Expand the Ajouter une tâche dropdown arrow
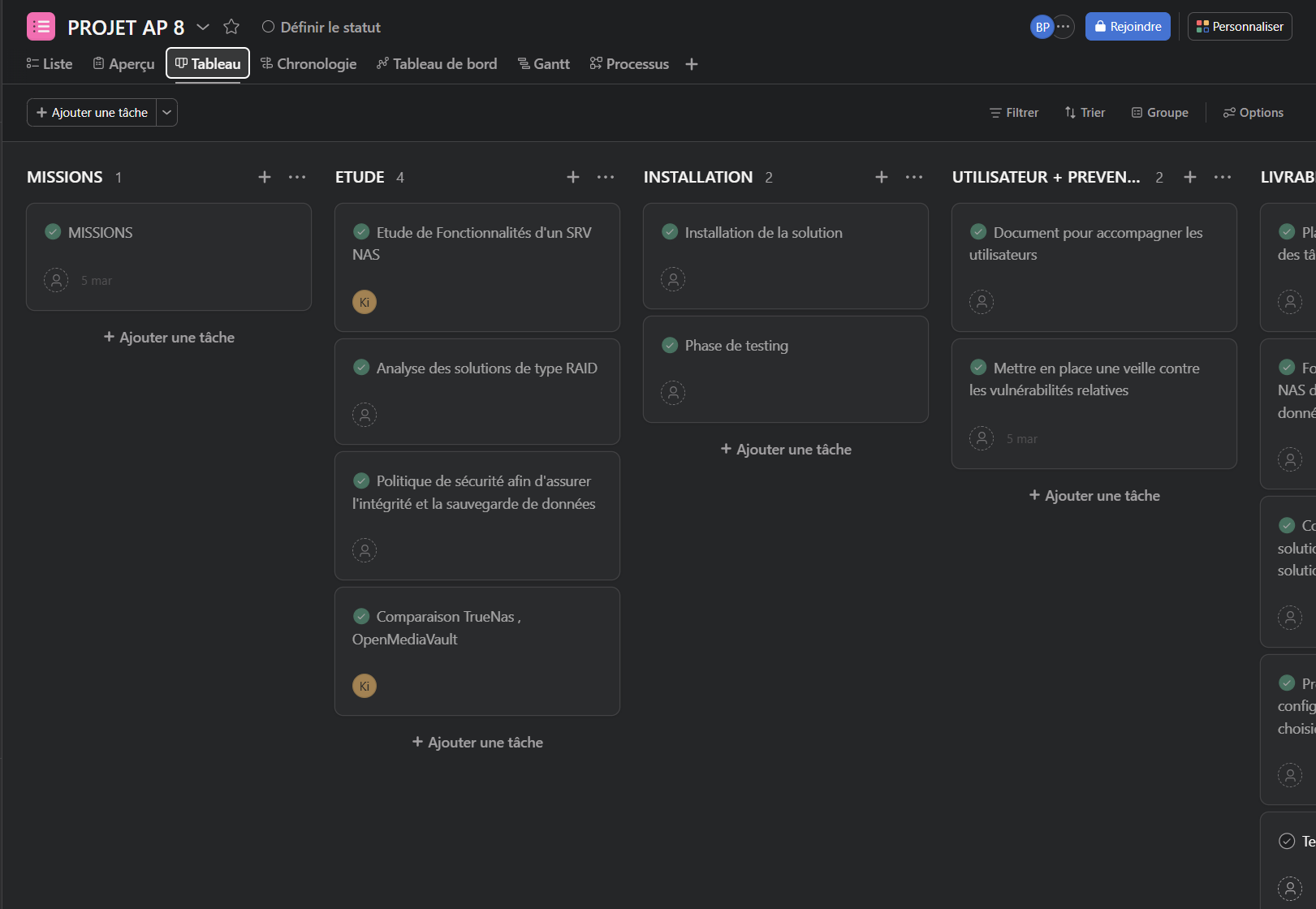 click(166, 113)
